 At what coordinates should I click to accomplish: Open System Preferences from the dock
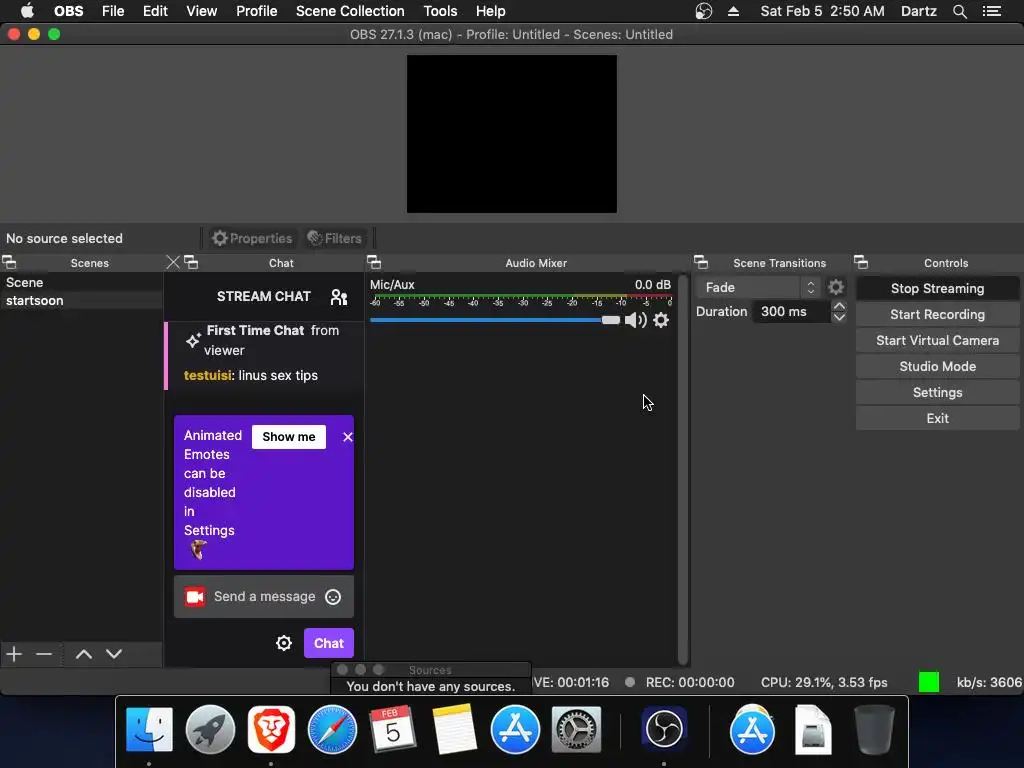click(x=576, y=729)
